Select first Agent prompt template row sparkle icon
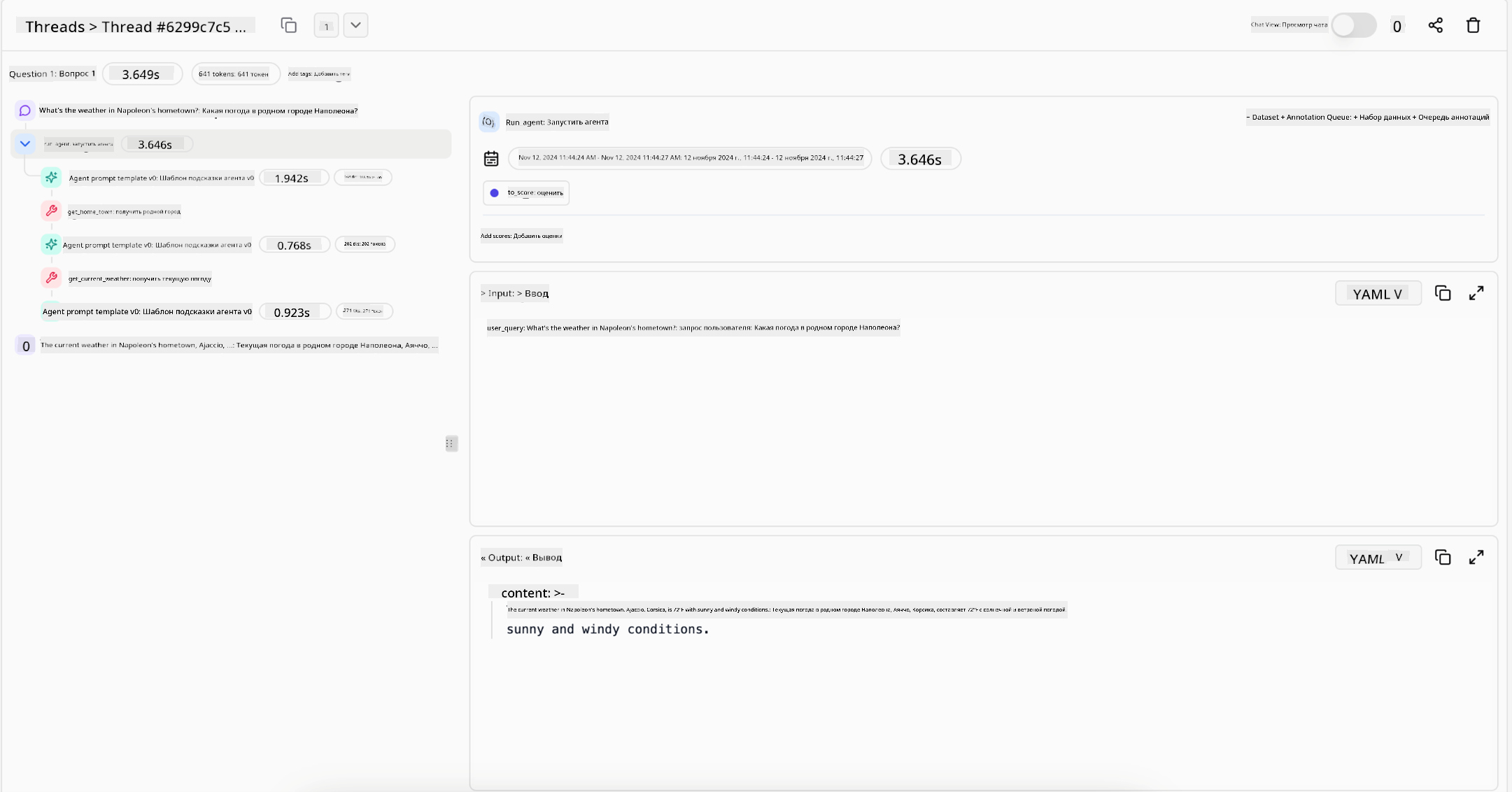The width and height of the screenshot is (1512, 792). tap(51, 178)
